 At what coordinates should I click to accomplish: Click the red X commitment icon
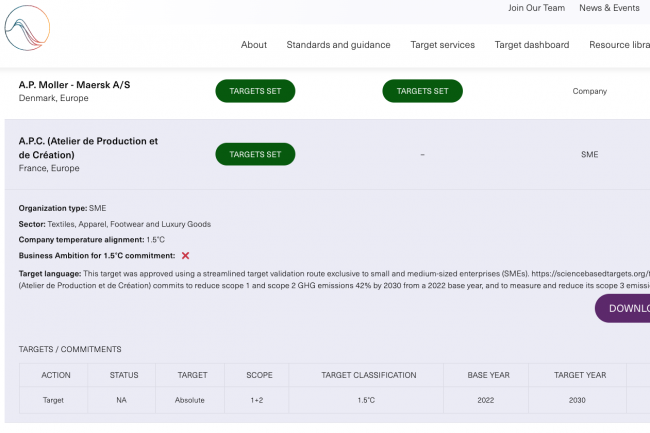[x=185, y=256]
